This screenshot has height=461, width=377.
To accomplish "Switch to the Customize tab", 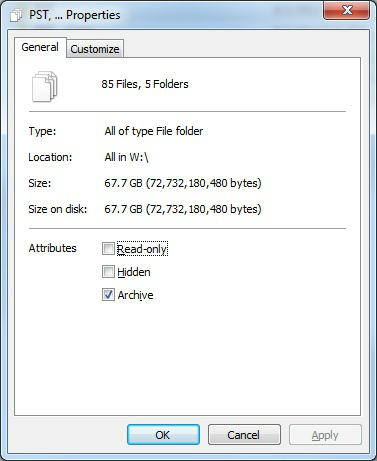I will tap(95, 49).
